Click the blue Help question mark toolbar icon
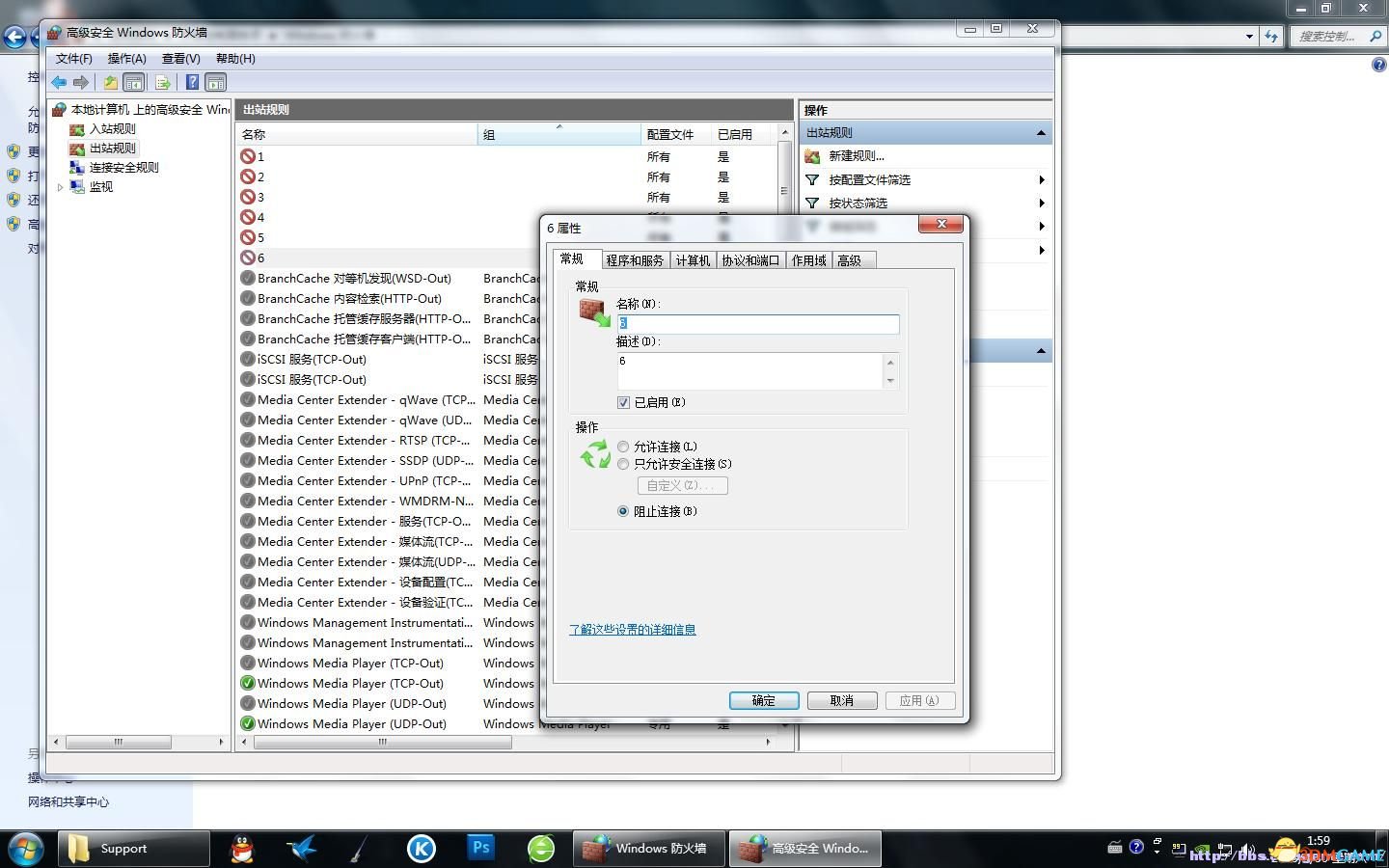The width and height of the screenshot is (1389, 868). click(x=193, y=83)
